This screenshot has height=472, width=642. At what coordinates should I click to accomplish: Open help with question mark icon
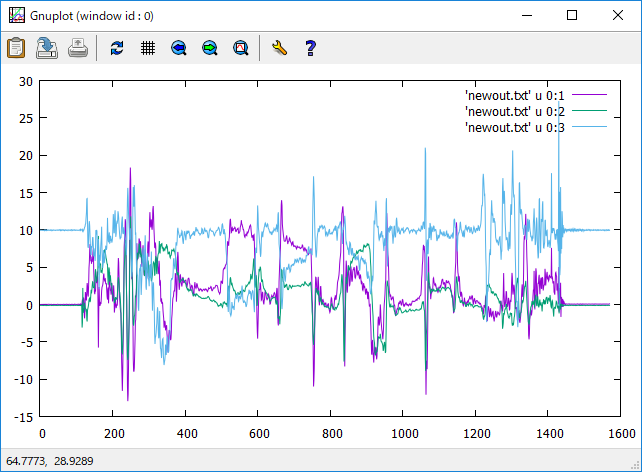pyautogui.click(x=310, y=47)
